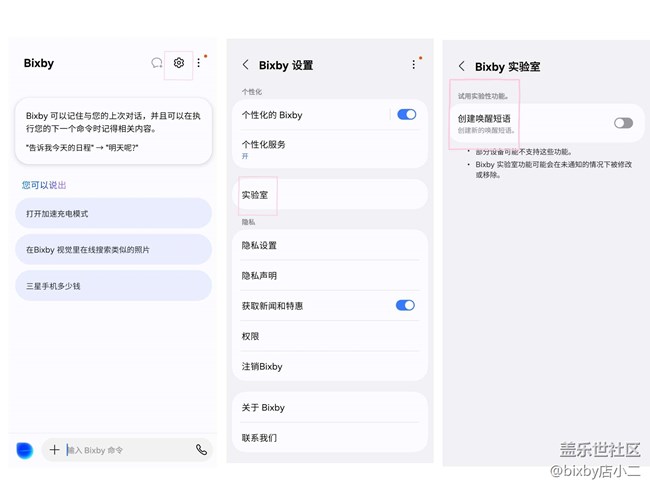Open Bixby settings gear icon
This screenshot has height=488, width=650.
[178, 63]
